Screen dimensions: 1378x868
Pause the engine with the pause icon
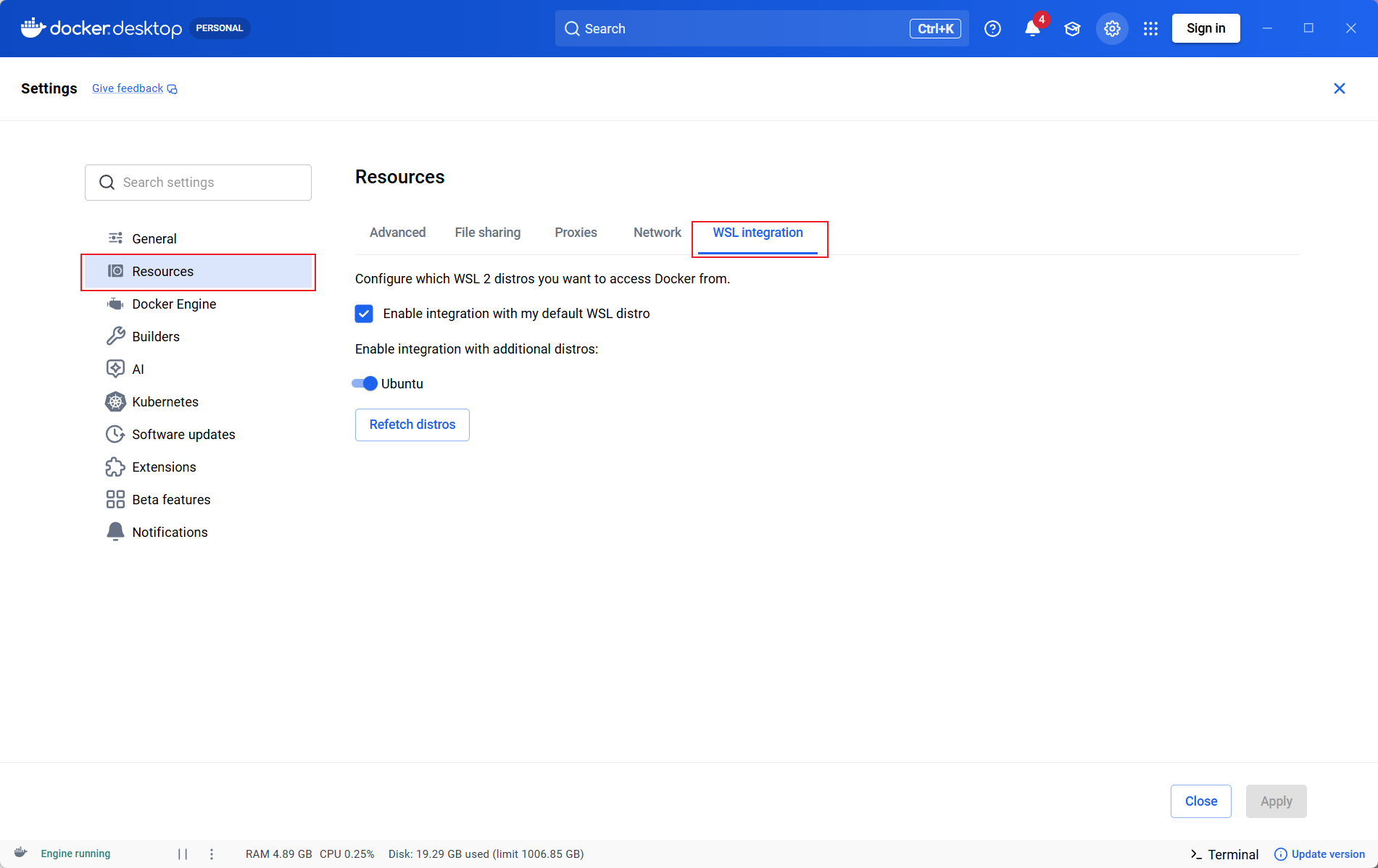tap(183, 854)
